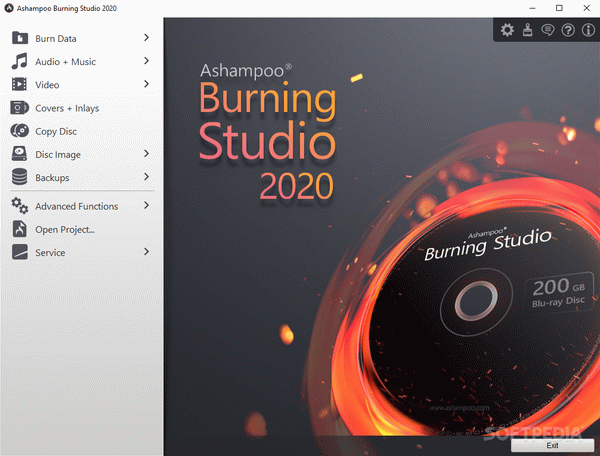Viewport: 600px width, 456px height.
Task: Expand the Audio + Music submenu arrow
Action: (x=146, y=61)
